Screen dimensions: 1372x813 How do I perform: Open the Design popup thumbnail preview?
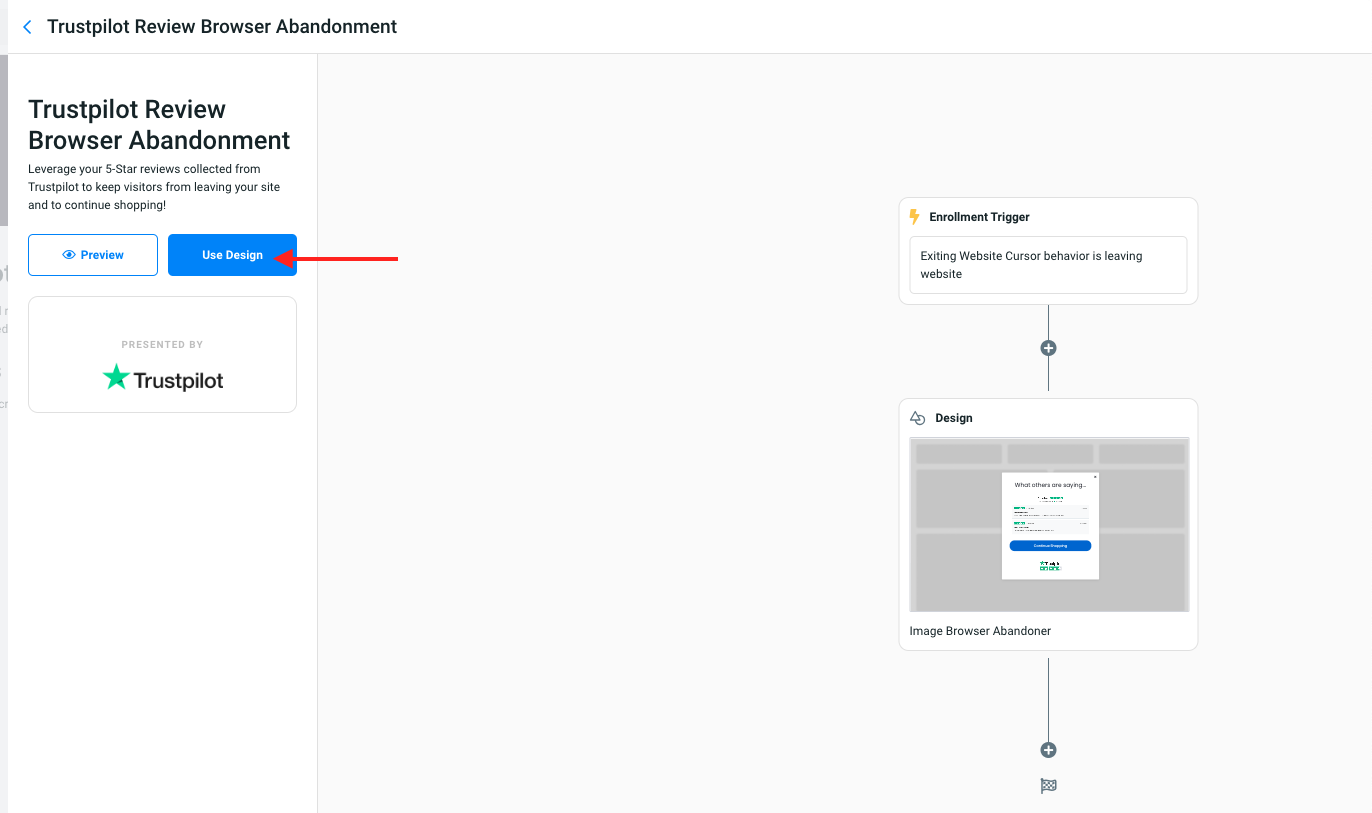(x=1049, y=524)
